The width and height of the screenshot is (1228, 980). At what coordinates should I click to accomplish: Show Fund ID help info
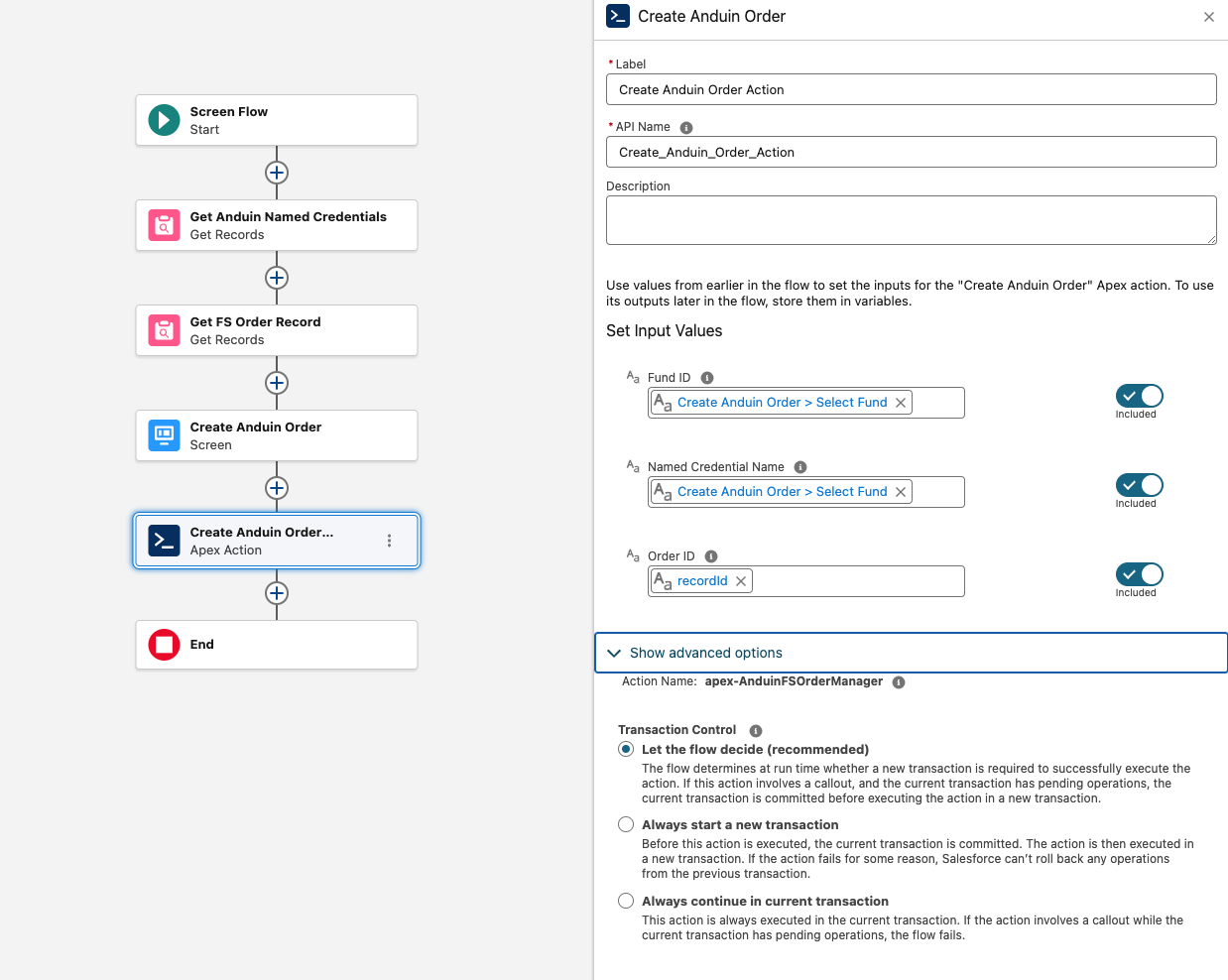click(x=707, y=378)
